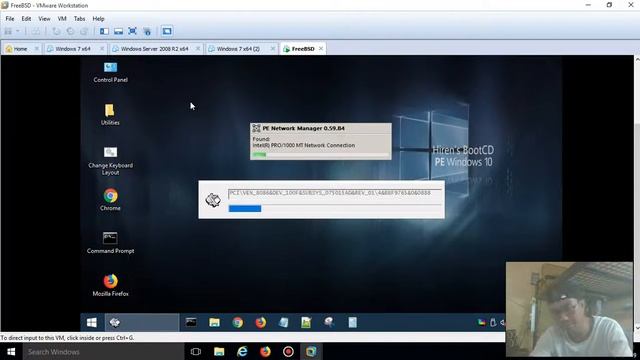Open the Help menu
Screen dimensions: 640x360
(x=98, y=19)
